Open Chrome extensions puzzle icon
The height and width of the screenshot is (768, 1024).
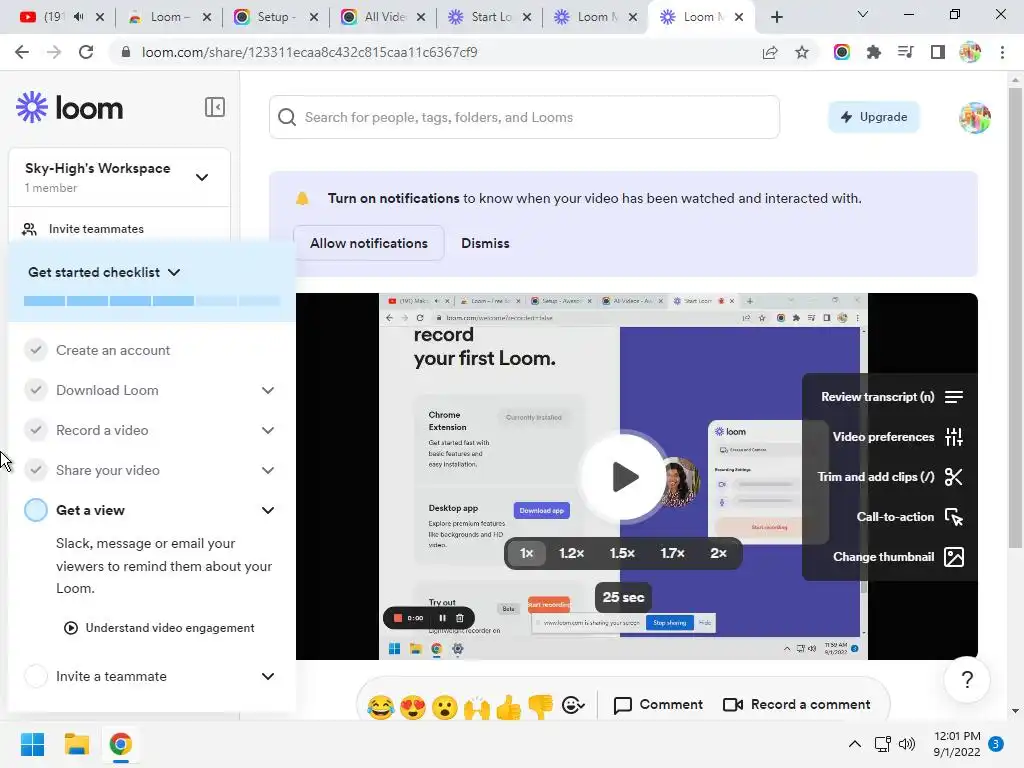874,52
